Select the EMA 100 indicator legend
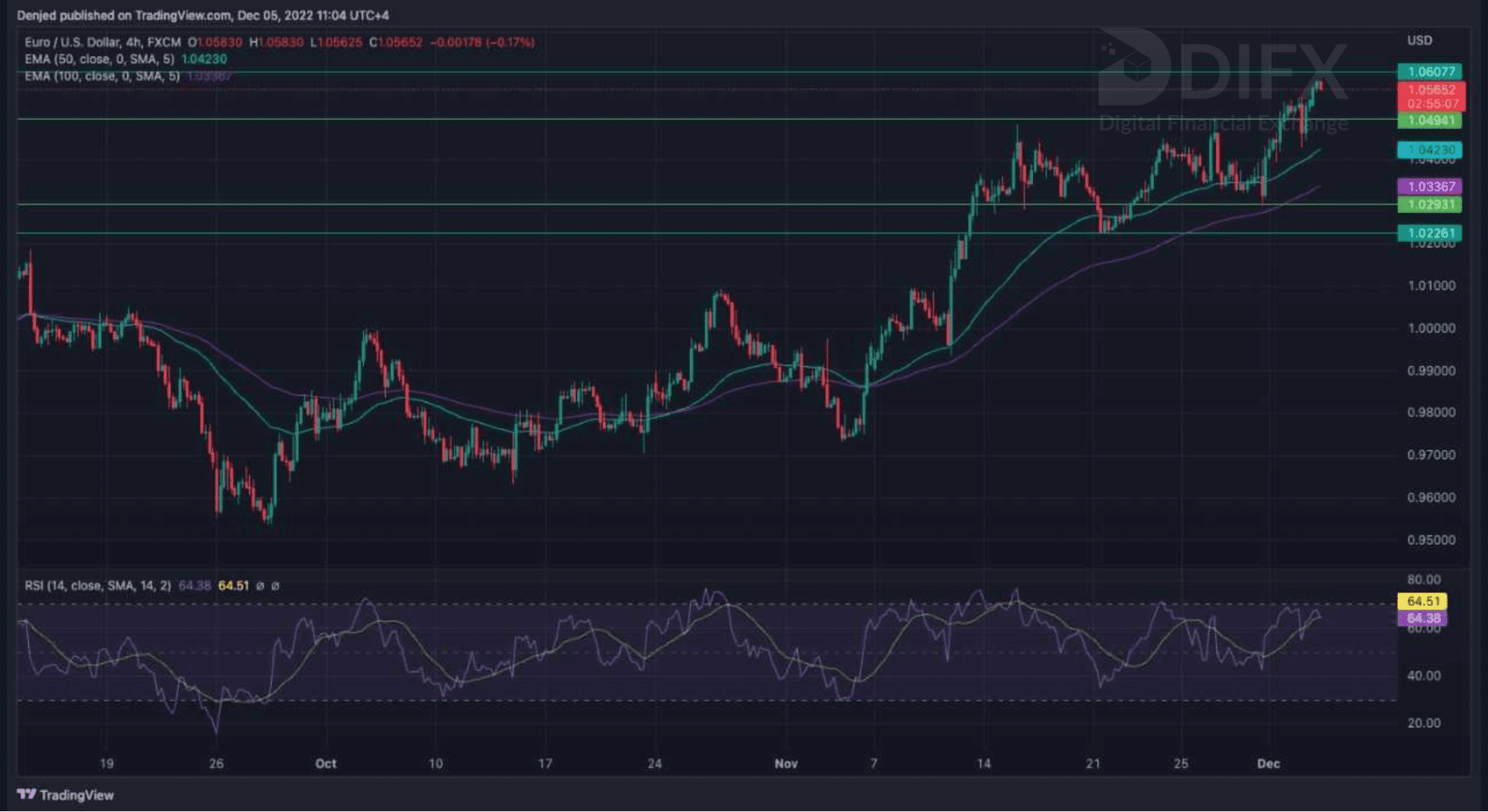This screenshot has height=812, width=1488. click(x=102, y=76)
